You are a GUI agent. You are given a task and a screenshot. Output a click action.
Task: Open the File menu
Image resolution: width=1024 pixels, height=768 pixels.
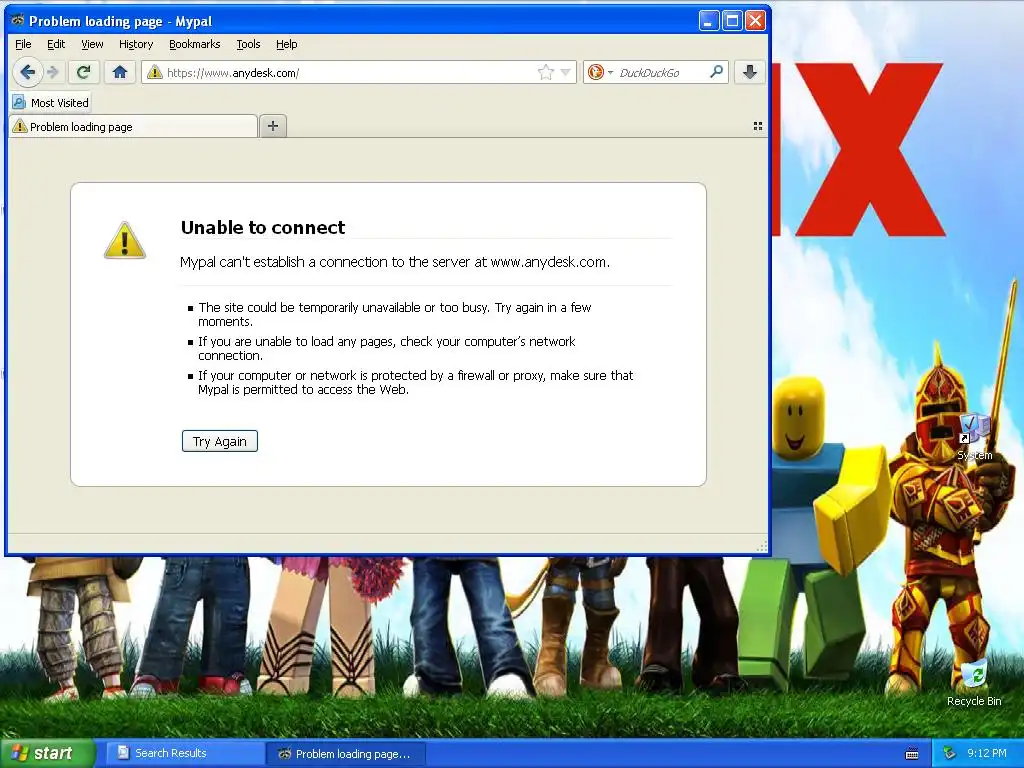(x=23, y=44)
